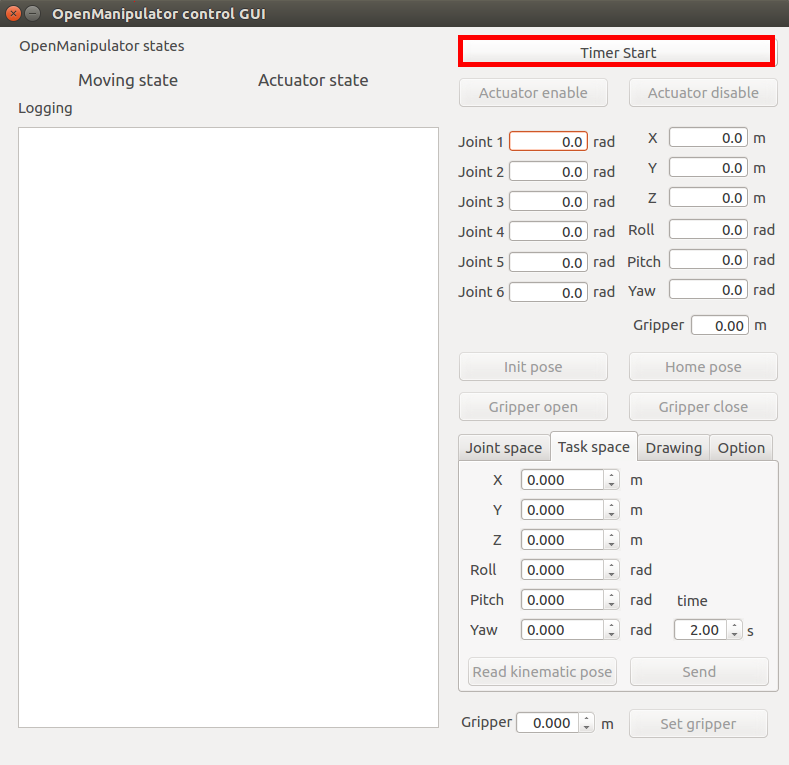
Task: Select the Option tab
Action: (x=741, y=448)
